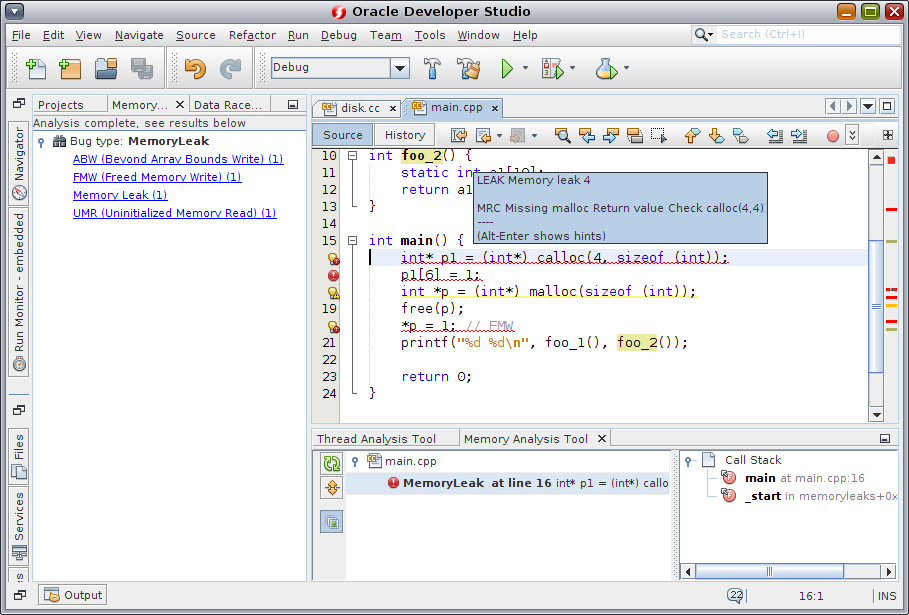The image size is (909, 615).
Task: Switch to the disk.cc editor tab
Action: (x=359, y=107)
